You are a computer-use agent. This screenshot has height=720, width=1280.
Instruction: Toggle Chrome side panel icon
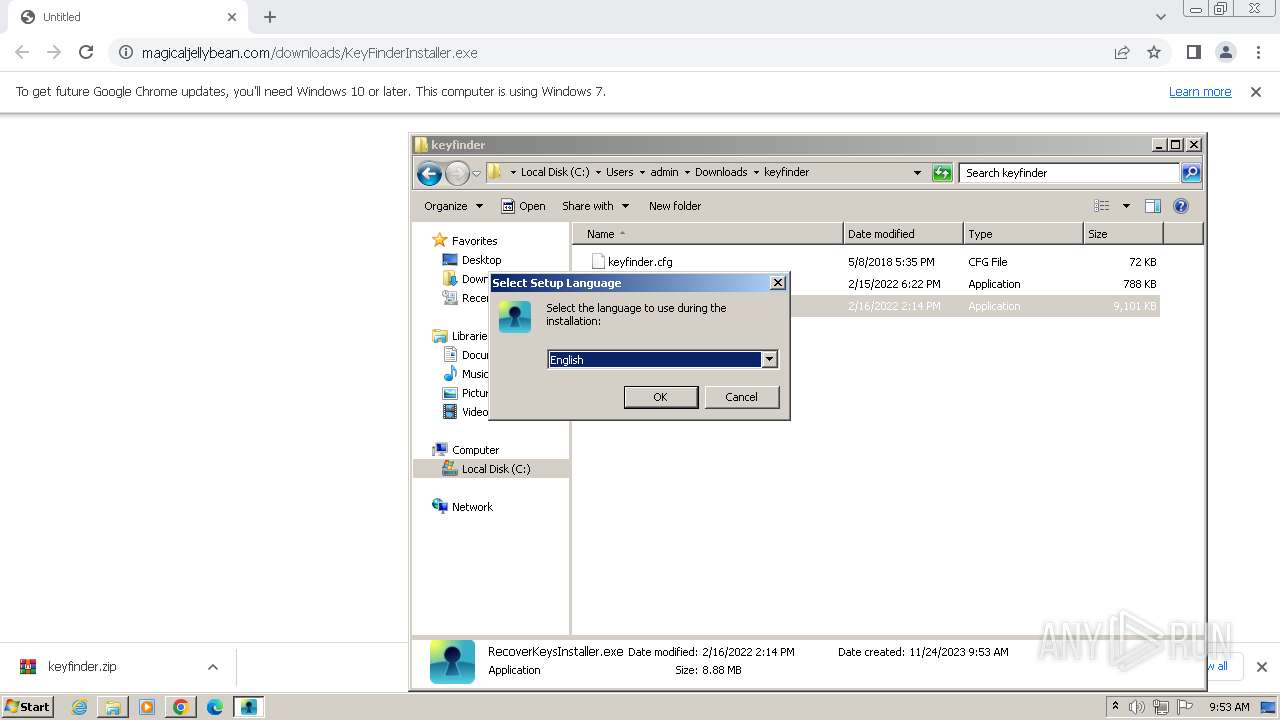coord(1193,52)
